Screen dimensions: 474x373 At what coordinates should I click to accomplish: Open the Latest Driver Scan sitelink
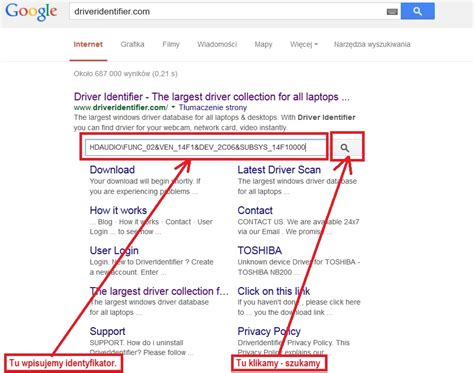(x=279, y=170)
